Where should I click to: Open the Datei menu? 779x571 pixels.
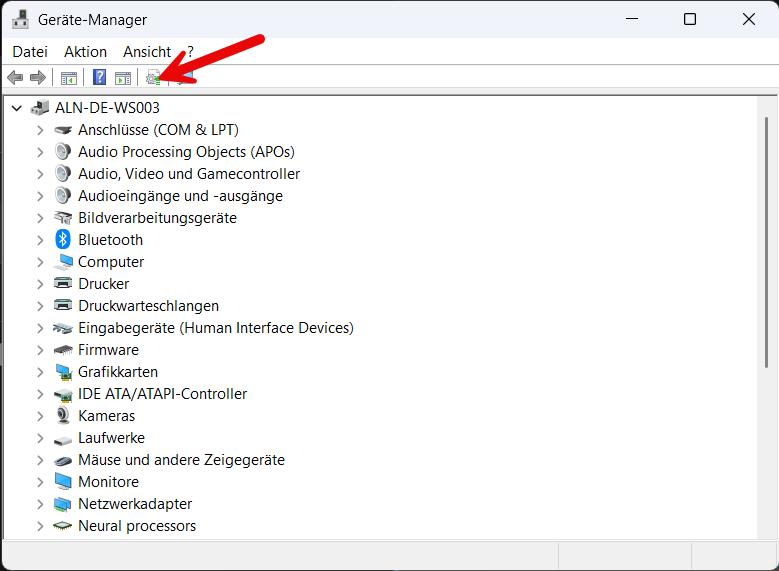(x=30, y=52)
